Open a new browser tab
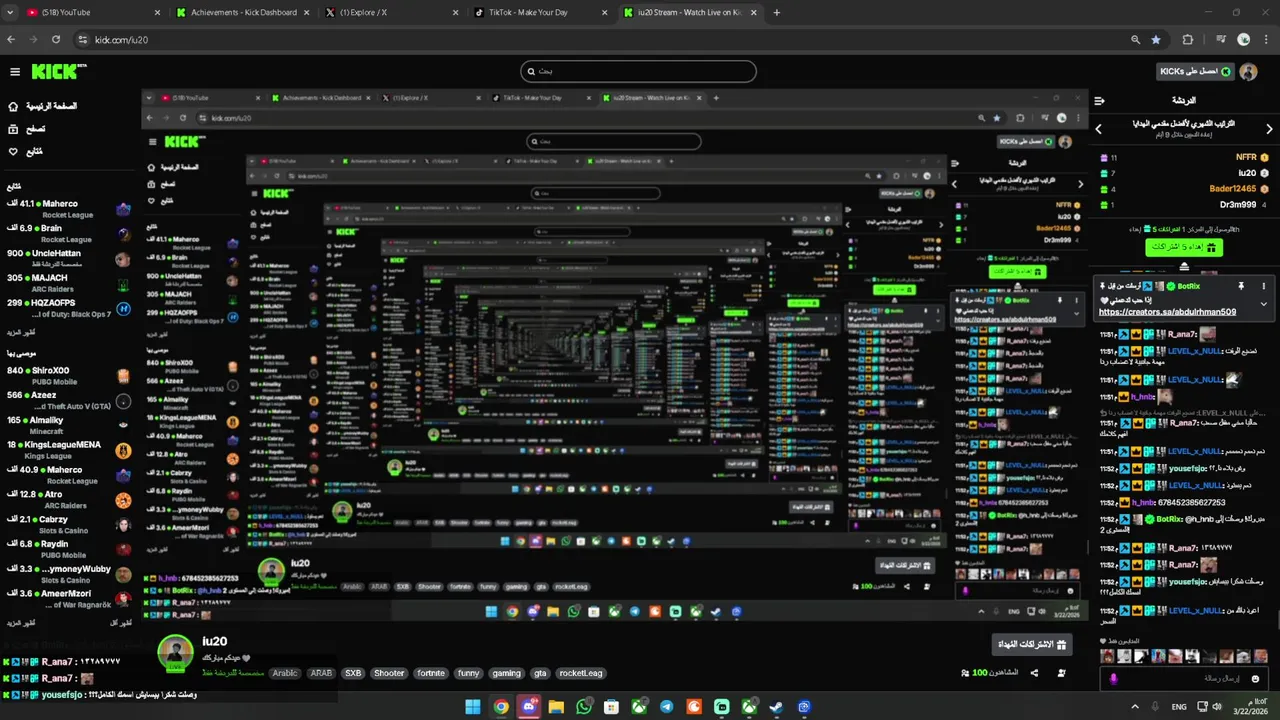The width and height of the screenshot is (1280, 720). point(777,12)
